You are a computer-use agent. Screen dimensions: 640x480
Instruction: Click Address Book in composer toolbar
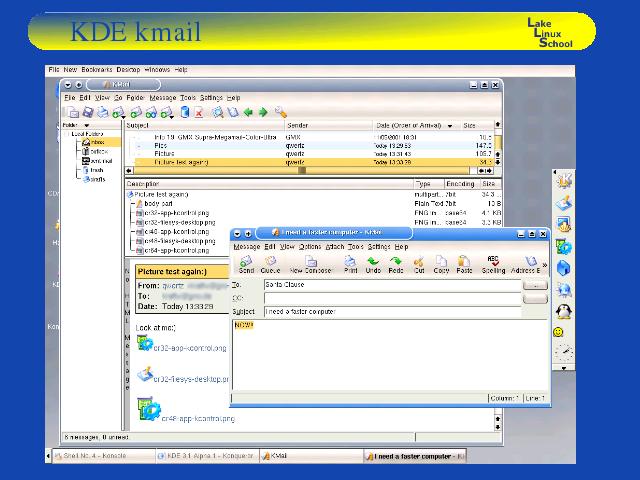[526, 265]
